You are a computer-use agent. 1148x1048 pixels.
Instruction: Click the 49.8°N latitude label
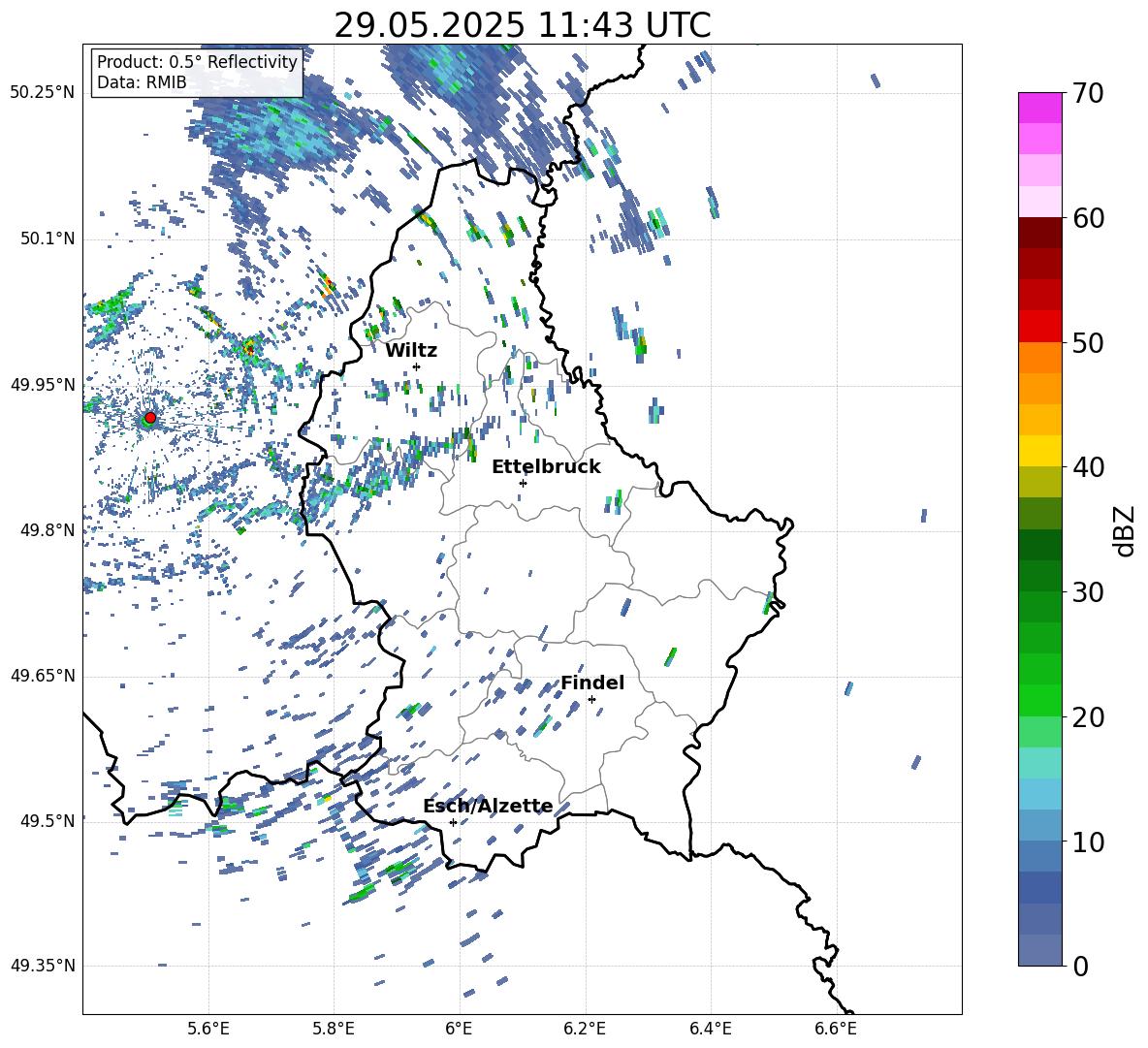click(49, 530)
